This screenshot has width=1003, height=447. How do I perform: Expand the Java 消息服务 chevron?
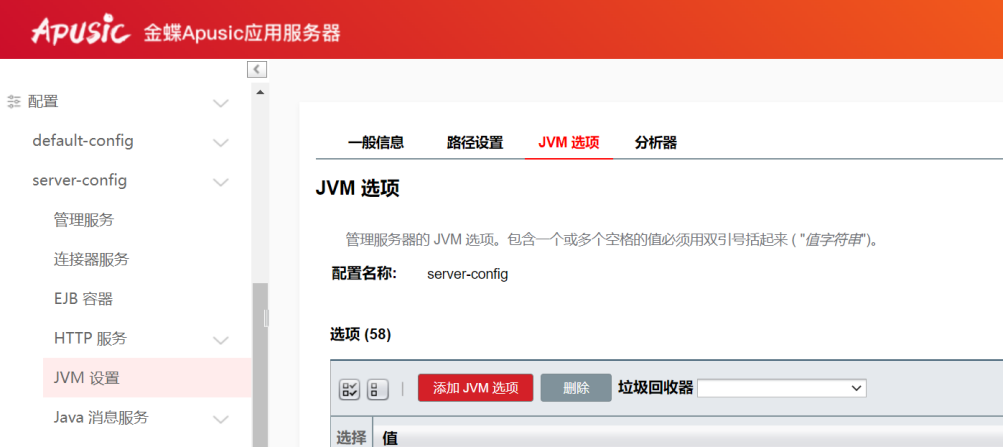pos(221,420)
